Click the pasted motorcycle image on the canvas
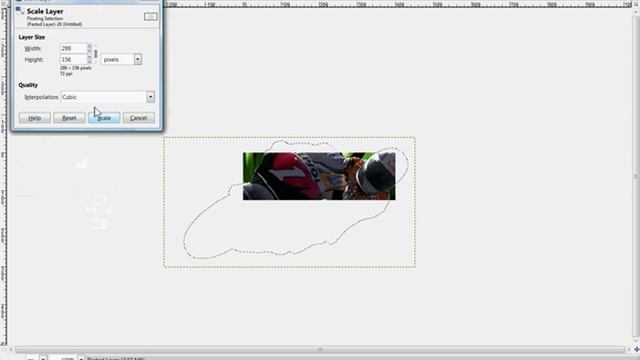 coord(319,176)
